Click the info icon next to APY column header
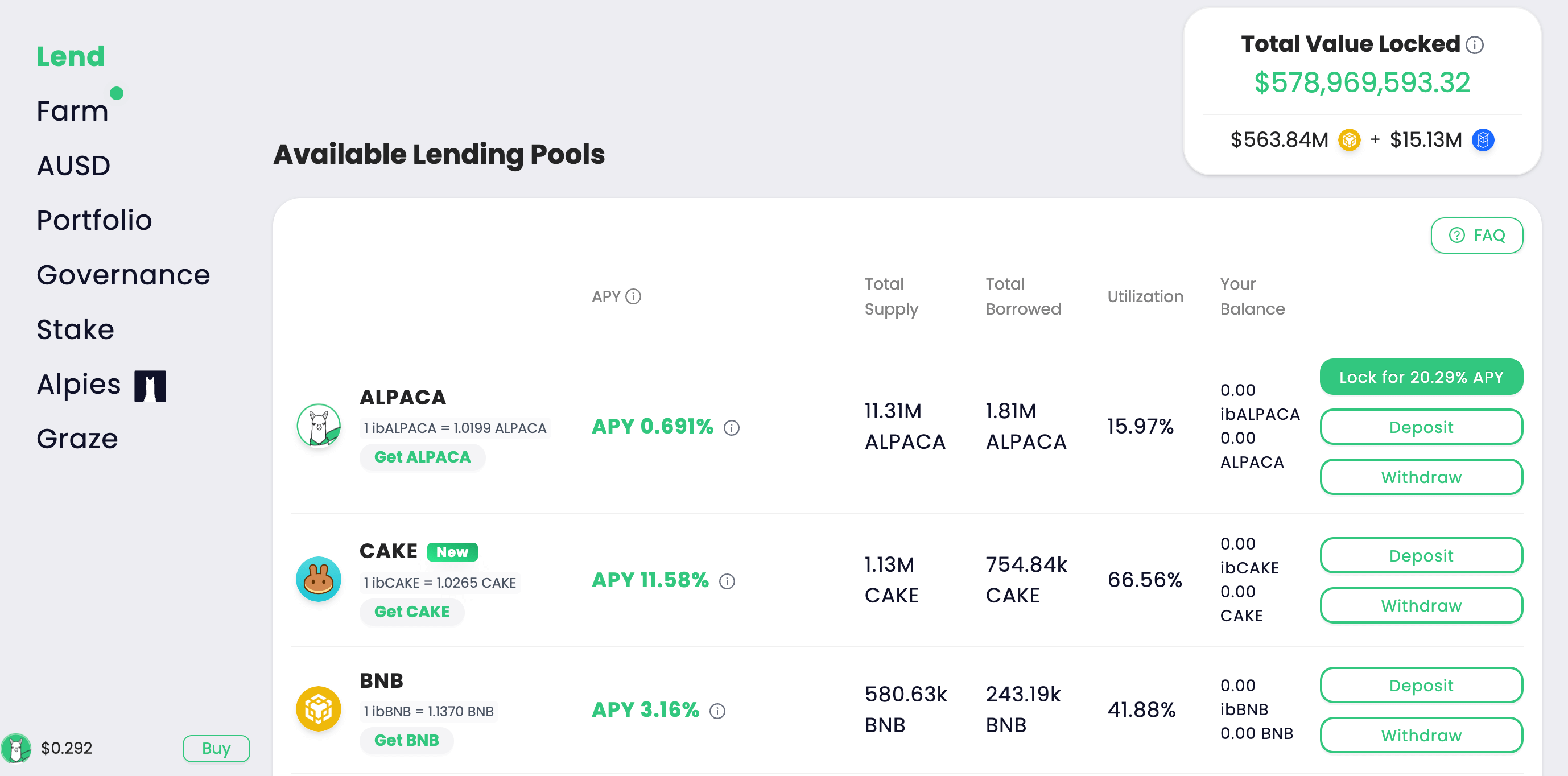Screen dimensions: 1568x776 [633, 296]
